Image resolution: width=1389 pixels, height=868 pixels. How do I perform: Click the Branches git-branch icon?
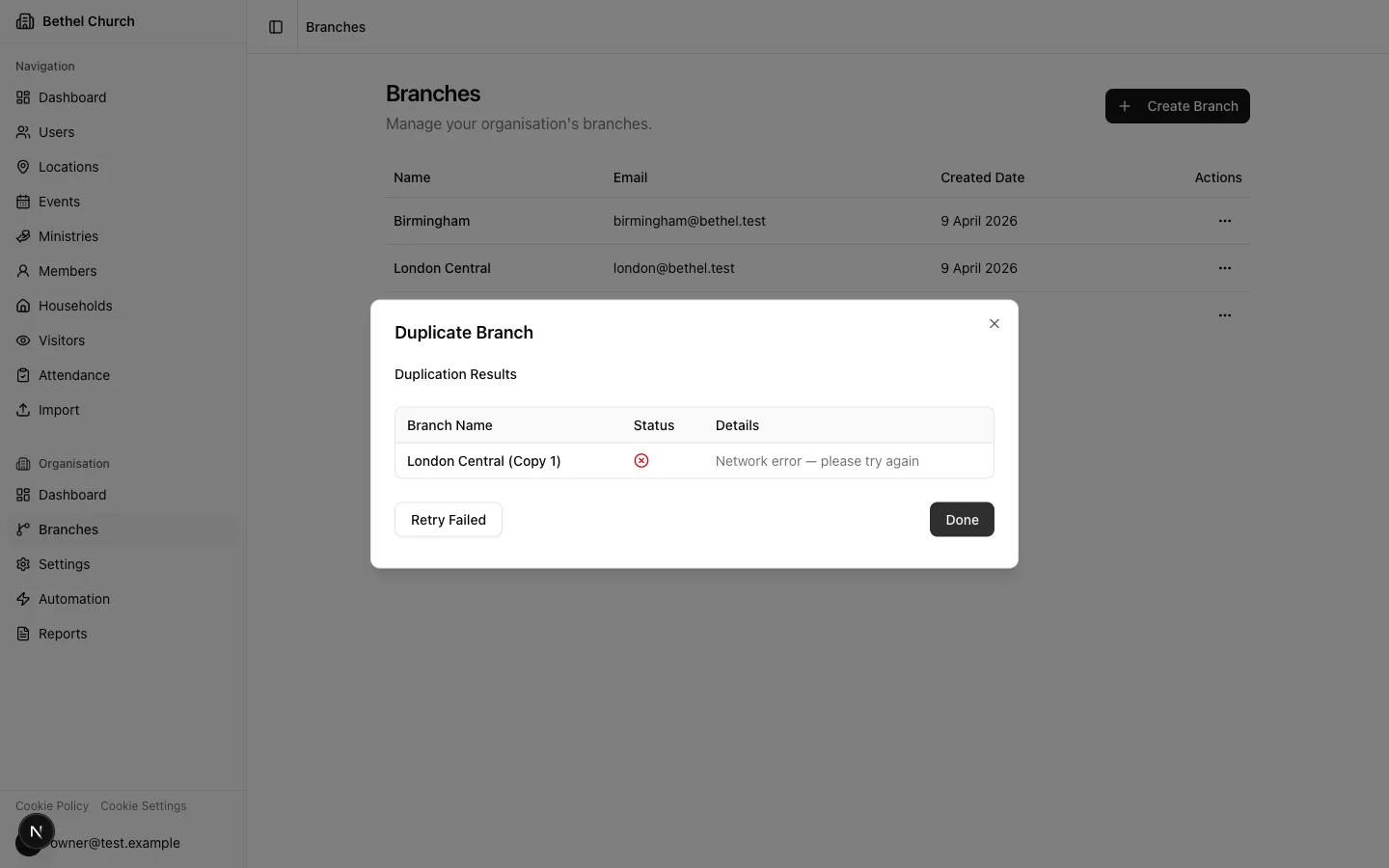point(23,529)
